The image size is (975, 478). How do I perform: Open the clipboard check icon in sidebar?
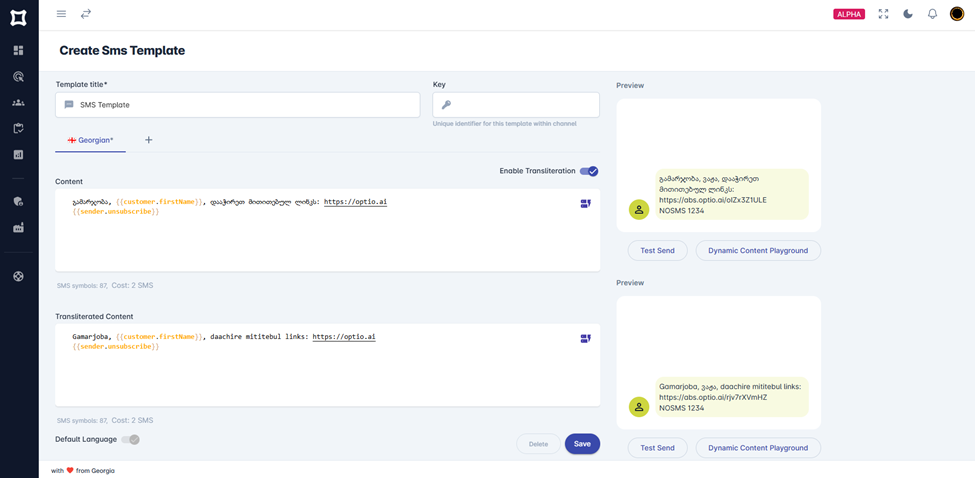click(19, 129)
